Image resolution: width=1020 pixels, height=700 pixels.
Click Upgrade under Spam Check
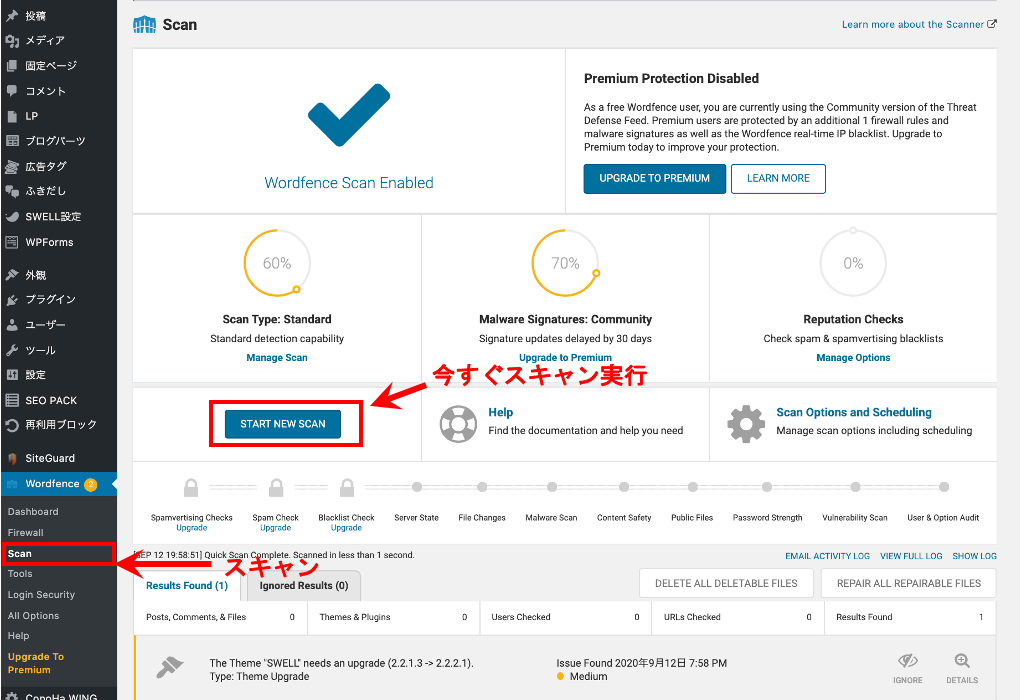pyautogui.click(x=276, y=528)
